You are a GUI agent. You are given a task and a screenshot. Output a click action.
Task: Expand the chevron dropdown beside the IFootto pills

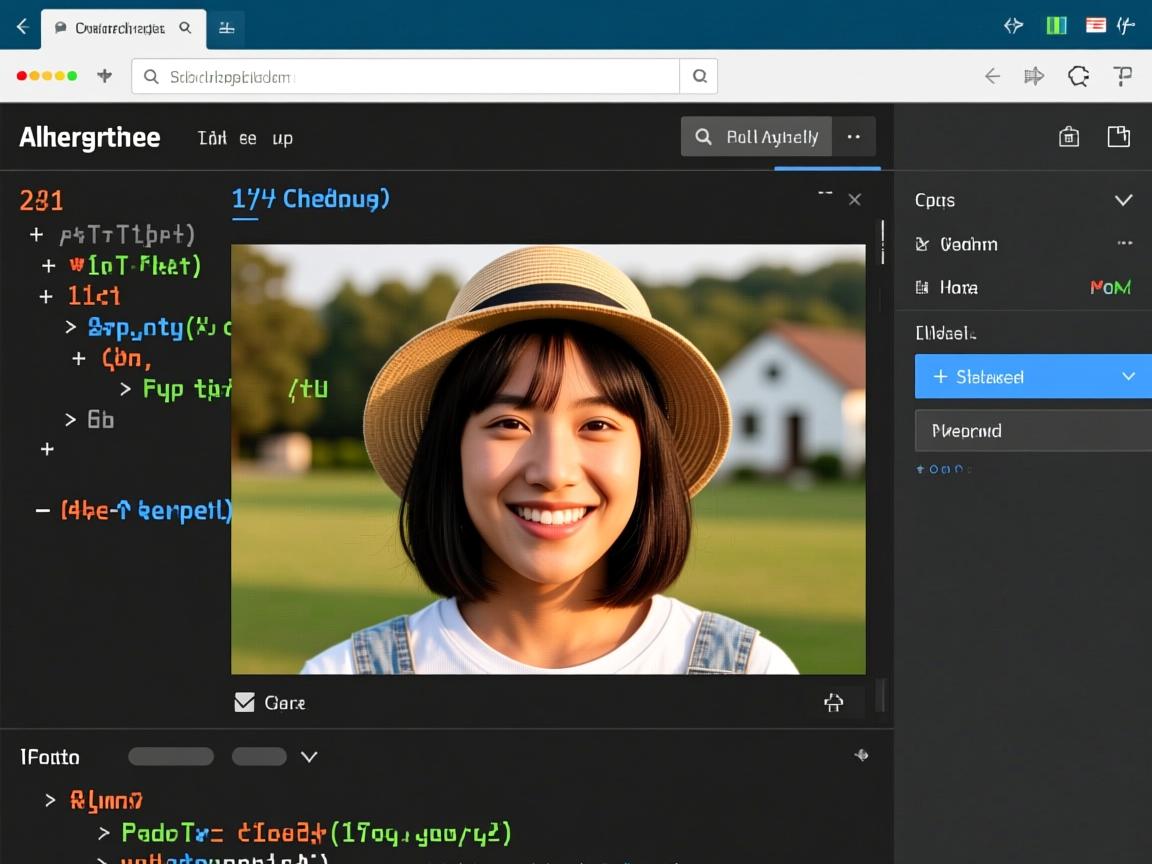309,757
